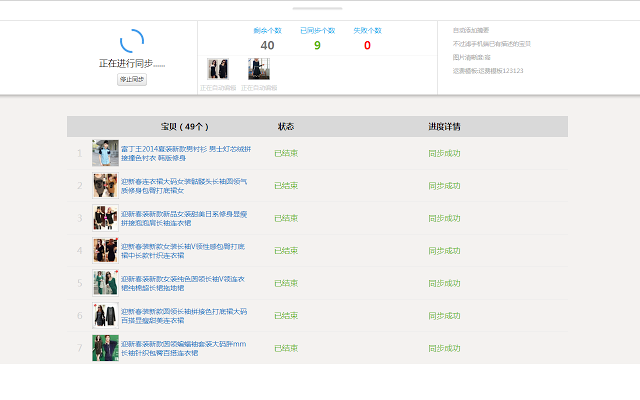Click the 失败个数 label
The image size is (640, 400).
(x=367, y=31)
